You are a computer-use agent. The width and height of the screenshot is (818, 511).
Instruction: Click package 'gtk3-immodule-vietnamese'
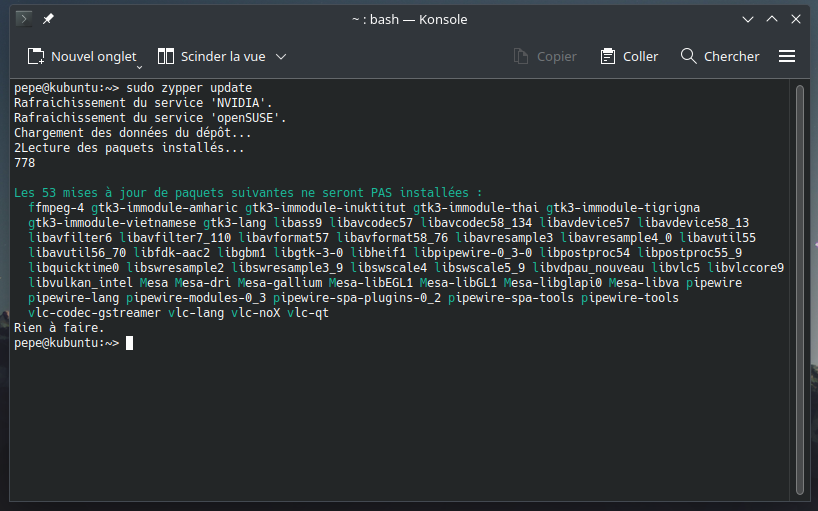coord(112,223)
